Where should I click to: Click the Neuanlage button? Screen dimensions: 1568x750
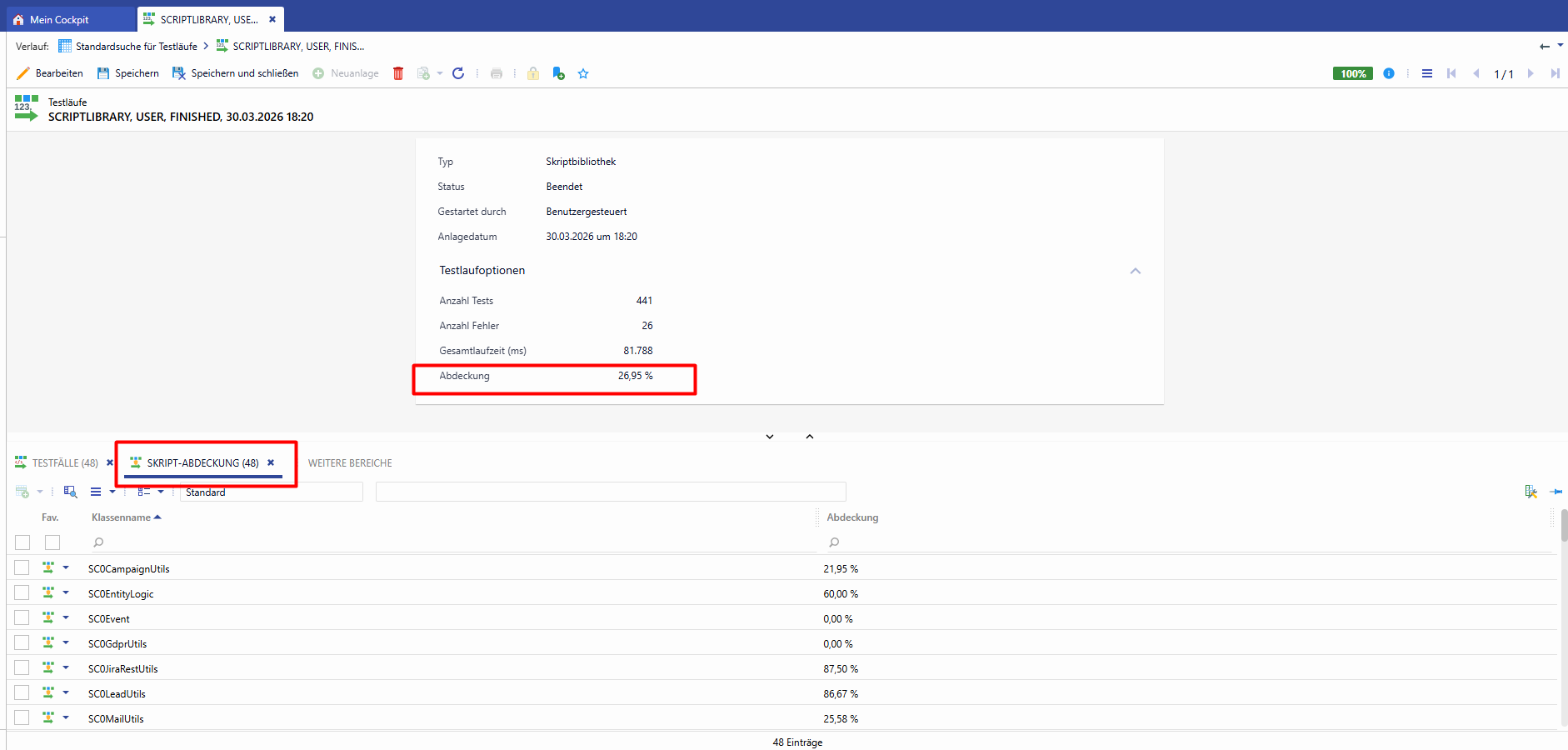346,73
